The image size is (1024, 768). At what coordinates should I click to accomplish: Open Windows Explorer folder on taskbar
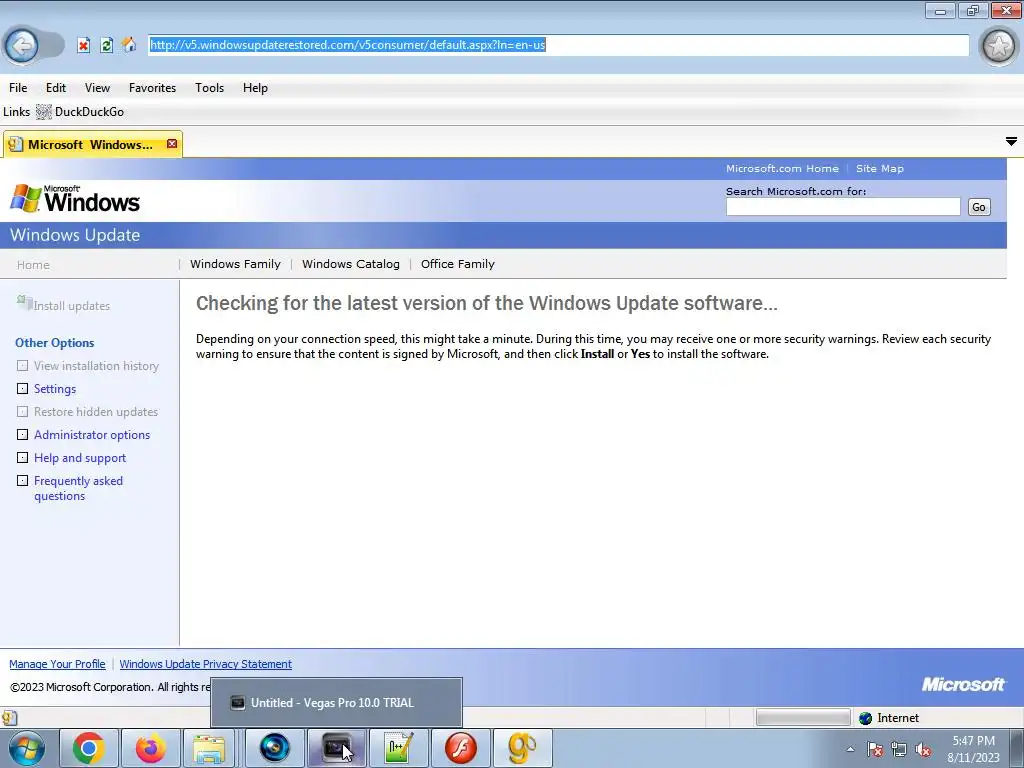click(209, 748)
